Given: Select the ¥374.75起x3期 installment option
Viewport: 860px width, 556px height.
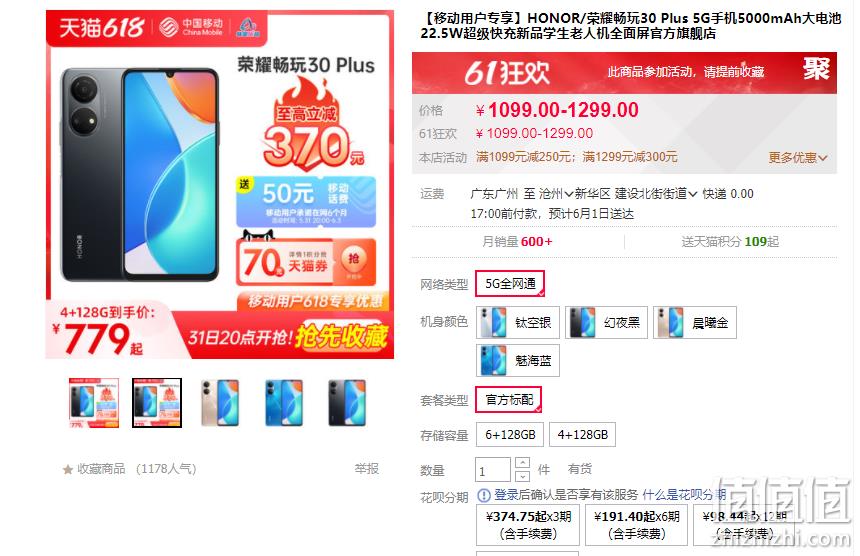Looking at the screenshot, I should [x=529, y=525].
